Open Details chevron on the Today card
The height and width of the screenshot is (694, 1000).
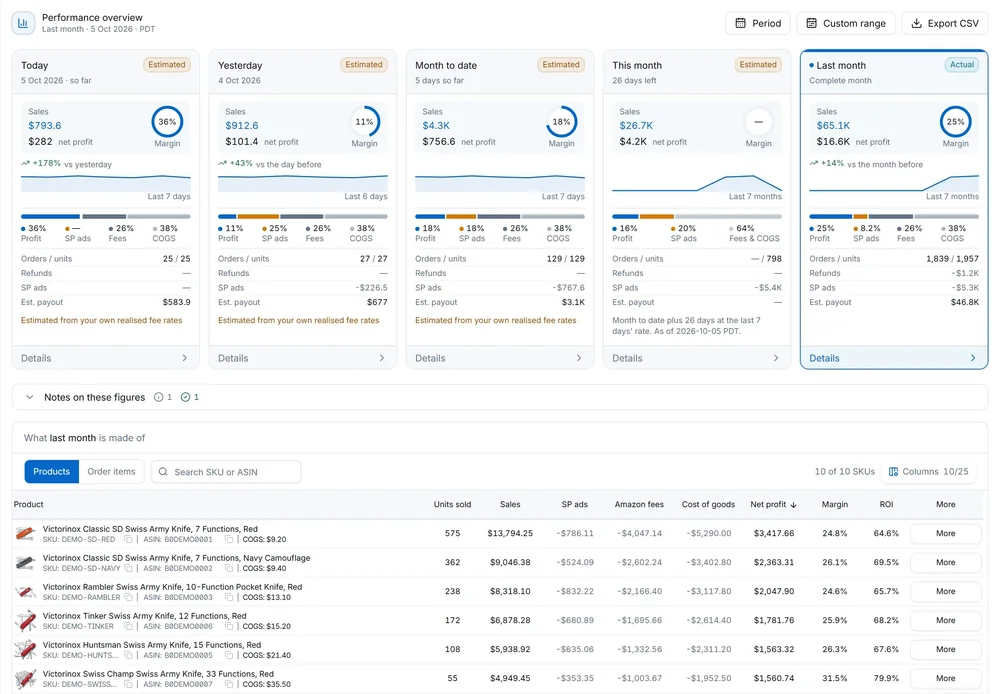[x=184, y=358]
